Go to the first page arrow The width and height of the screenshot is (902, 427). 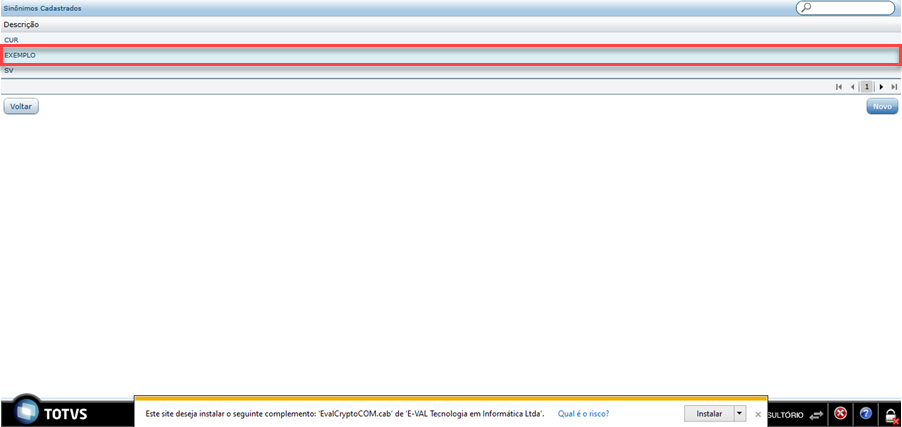839,87
